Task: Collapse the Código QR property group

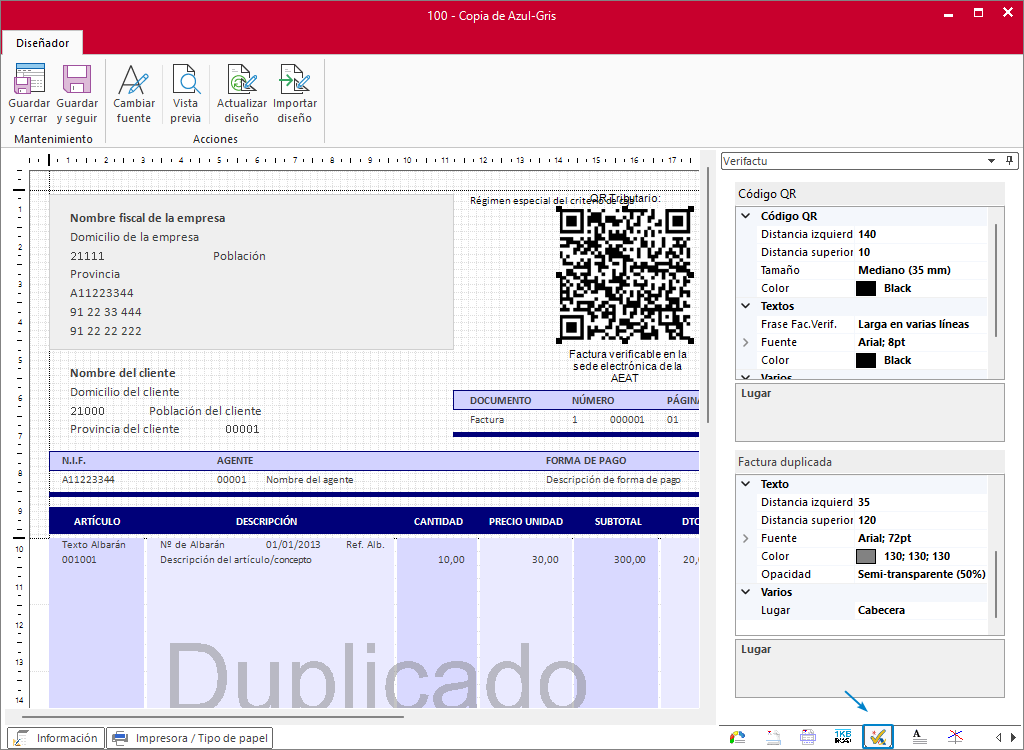Action: click(x=745, y=215)
